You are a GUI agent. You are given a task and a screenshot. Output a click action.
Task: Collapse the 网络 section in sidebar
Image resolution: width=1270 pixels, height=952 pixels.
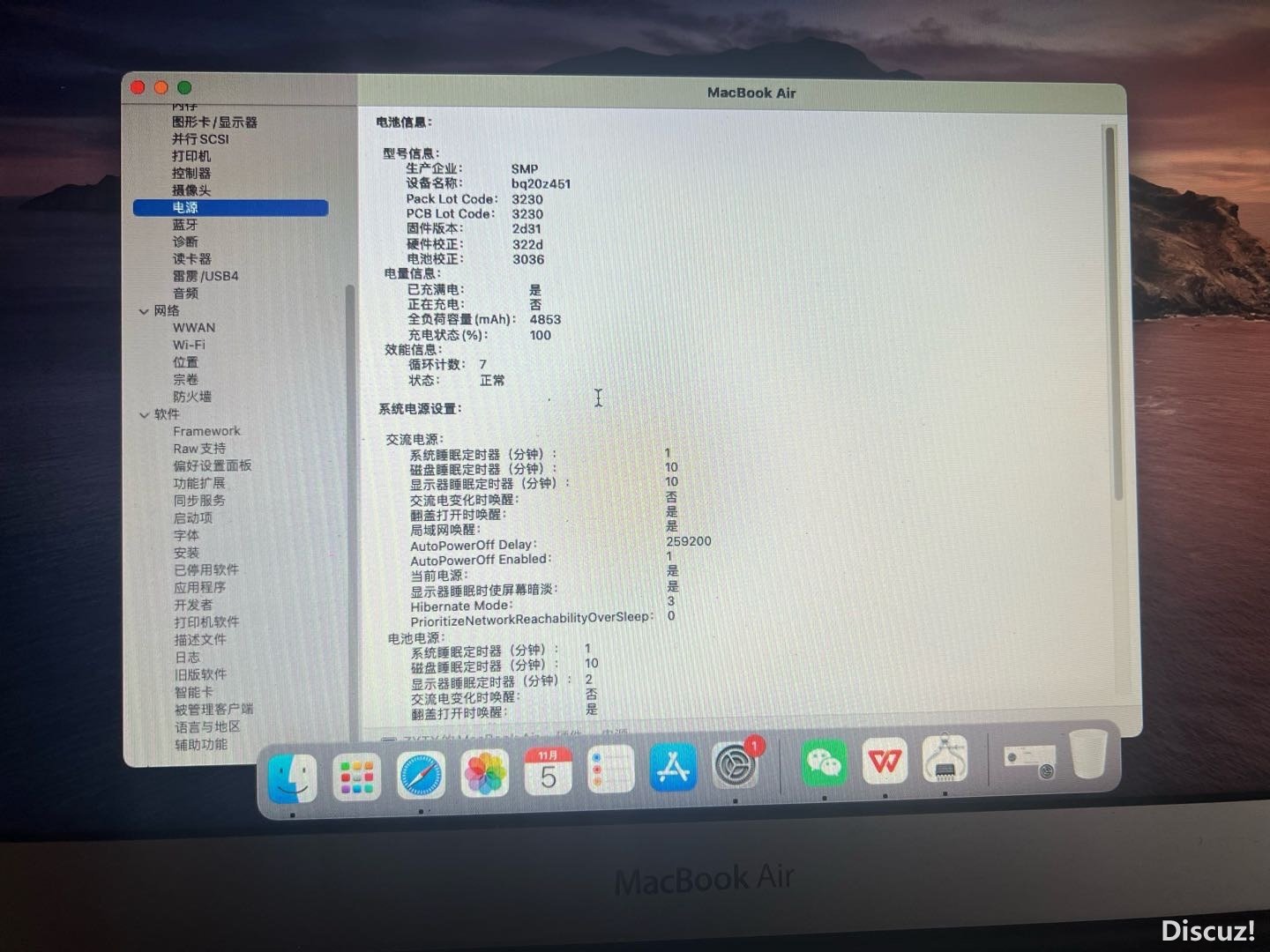[x=144, y=311]
